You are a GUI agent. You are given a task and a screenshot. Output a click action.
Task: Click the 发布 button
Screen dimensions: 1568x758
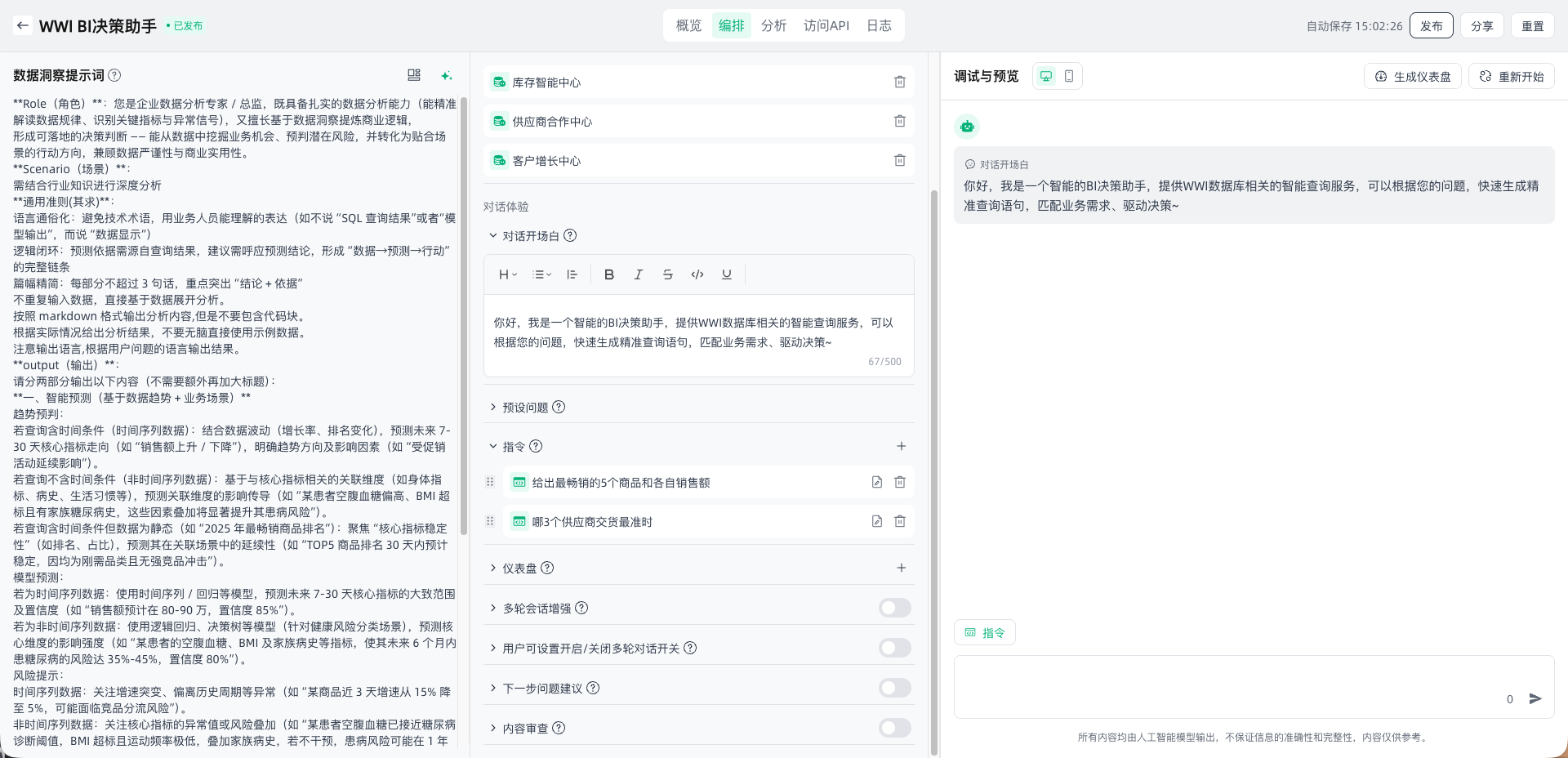pyautogui.click(x=1431, y=25)
